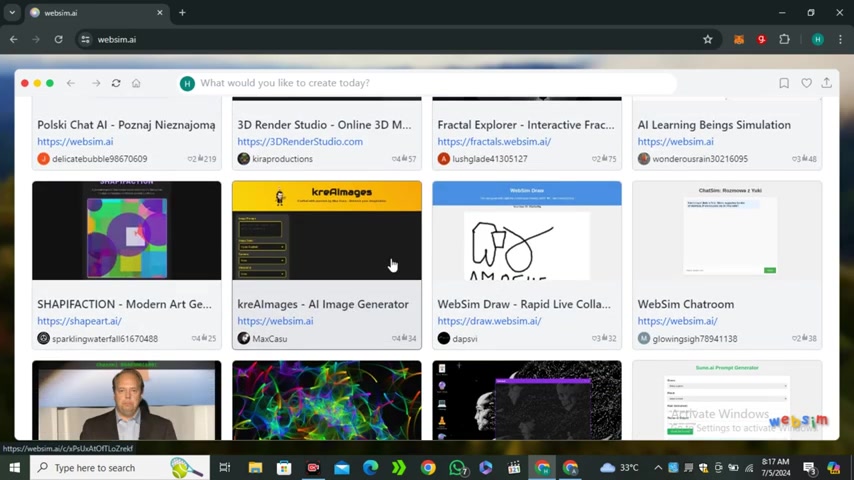The width and height of the screenshot is (854, 480).
Task: Open the https://3DRenderStudio.com link
Action: (300, 142)
